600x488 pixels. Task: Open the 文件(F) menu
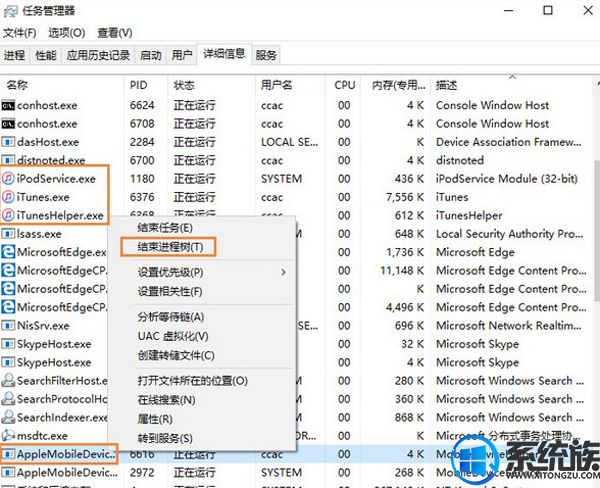coord(20,33)
